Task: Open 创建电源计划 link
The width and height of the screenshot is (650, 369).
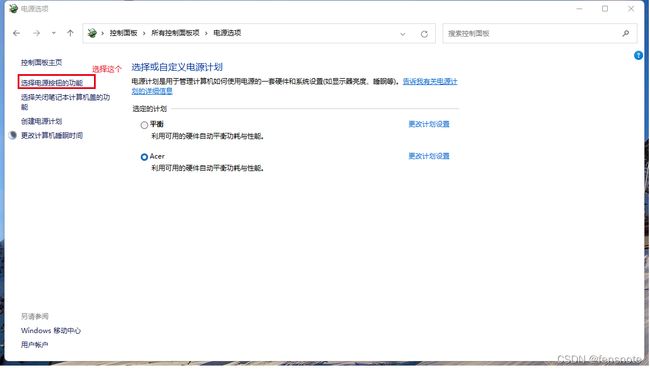Action: (41, 121)
